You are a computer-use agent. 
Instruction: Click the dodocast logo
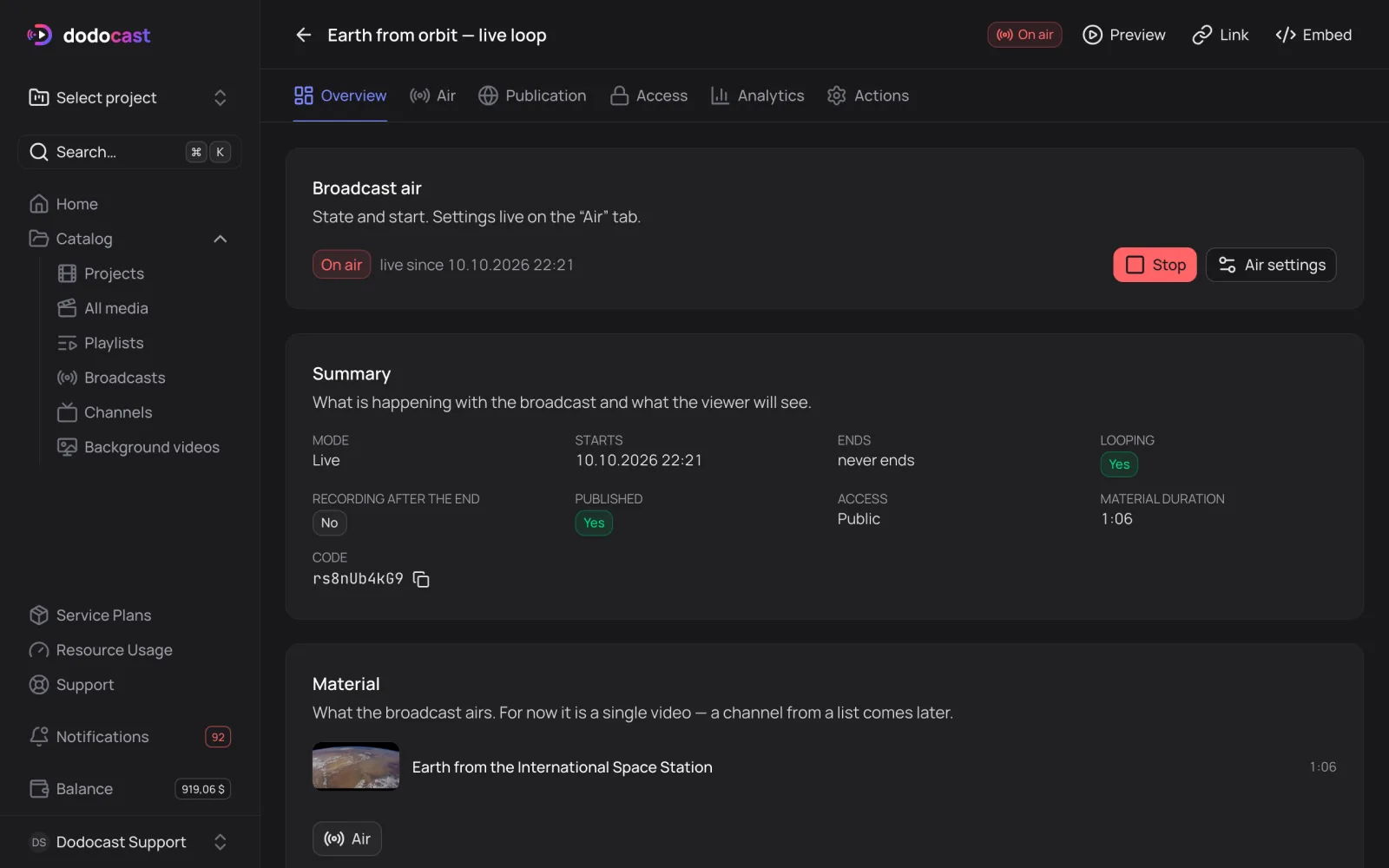pyautogui.click(x=89, y=35)
